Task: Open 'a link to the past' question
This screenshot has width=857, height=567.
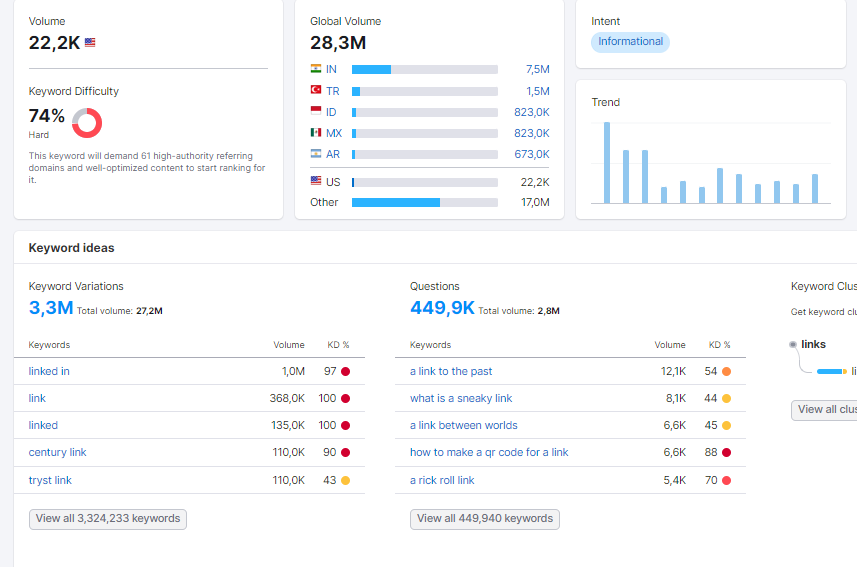Action: click(x=451, y=371)
